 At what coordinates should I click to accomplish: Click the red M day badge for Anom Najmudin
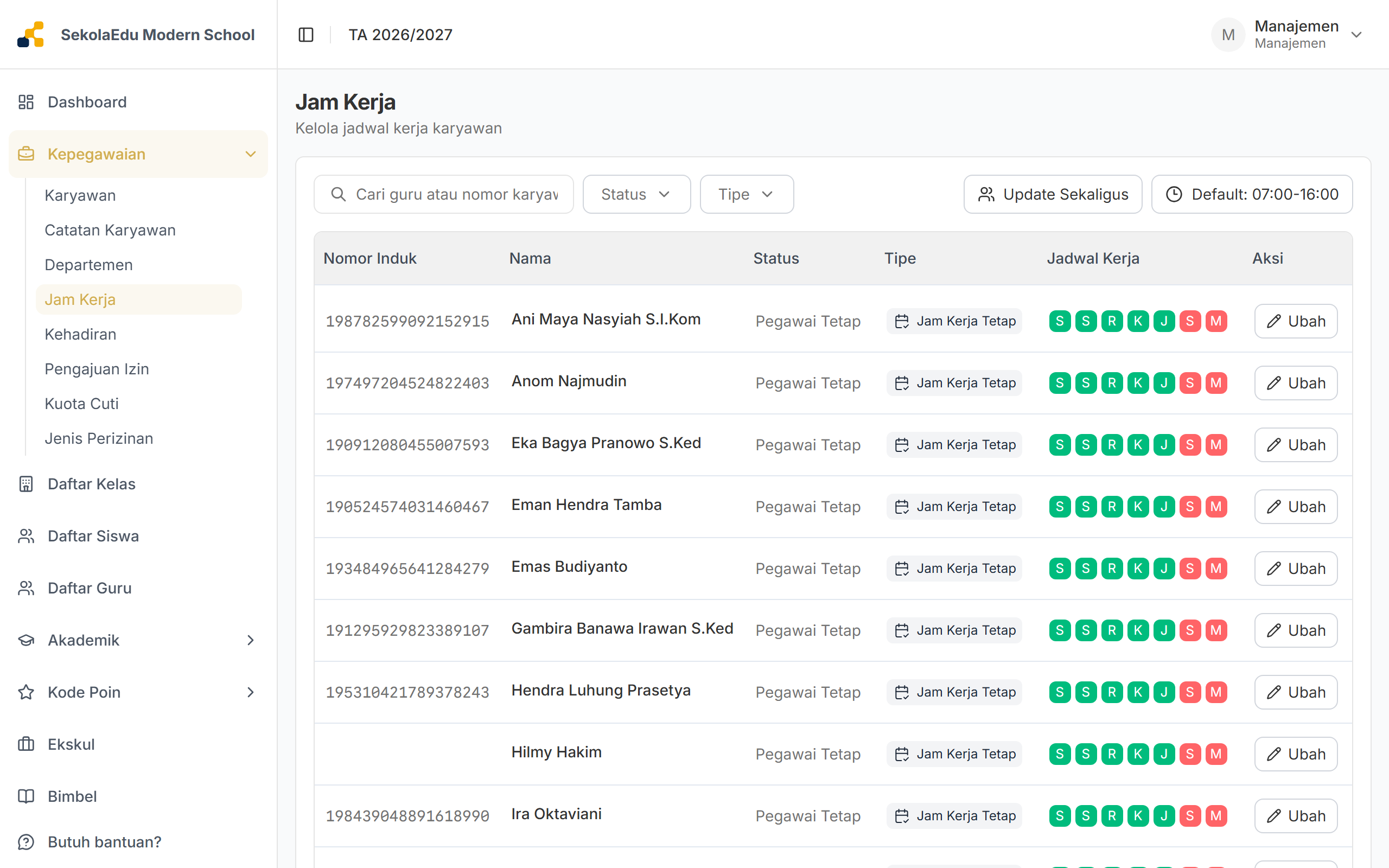(1216, 383)
